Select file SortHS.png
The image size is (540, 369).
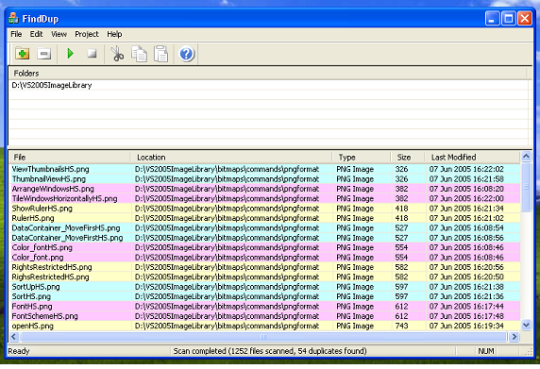[x=31, y=297]
